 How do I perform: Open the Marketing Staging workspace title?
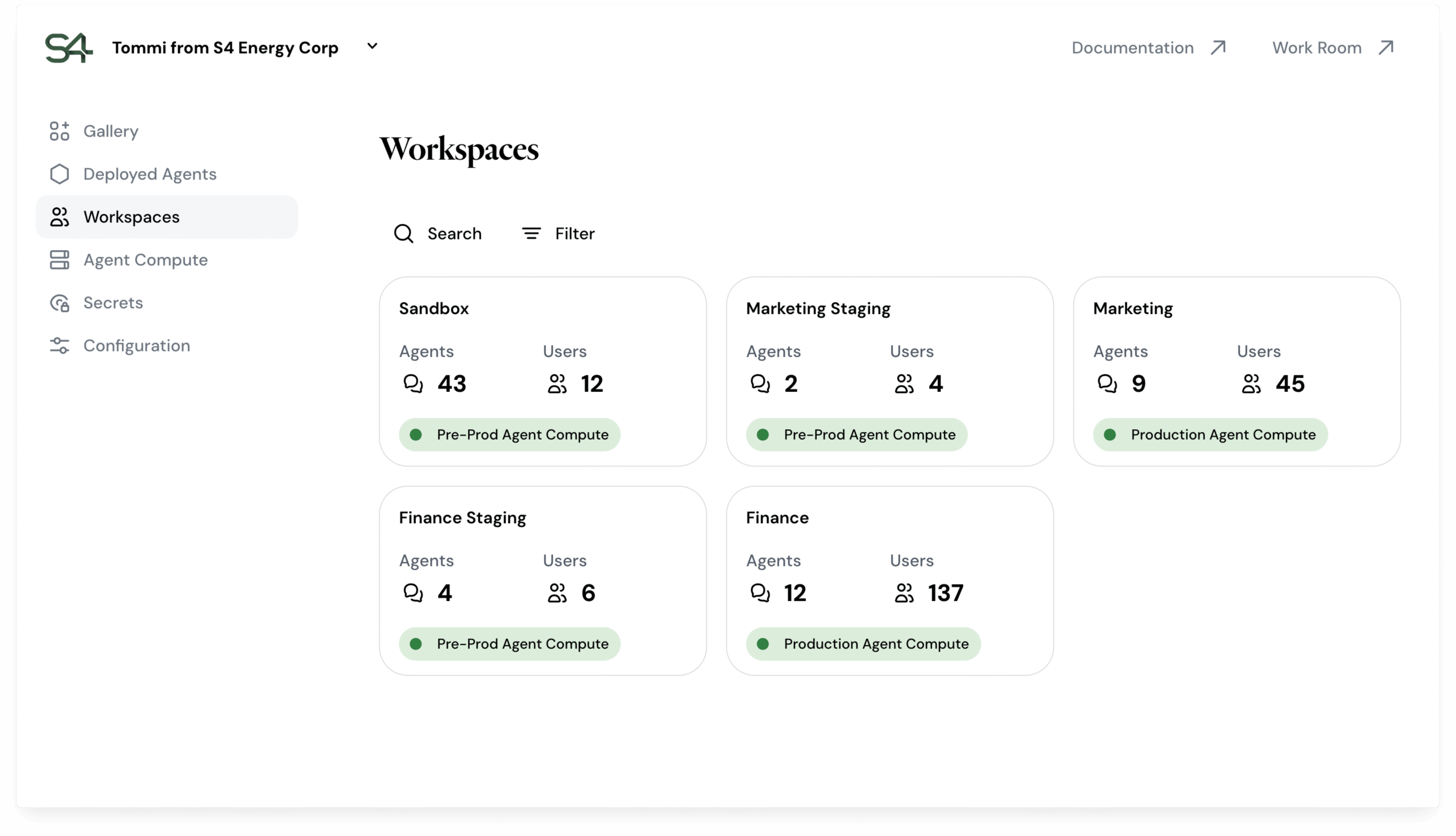click(818, 308)
